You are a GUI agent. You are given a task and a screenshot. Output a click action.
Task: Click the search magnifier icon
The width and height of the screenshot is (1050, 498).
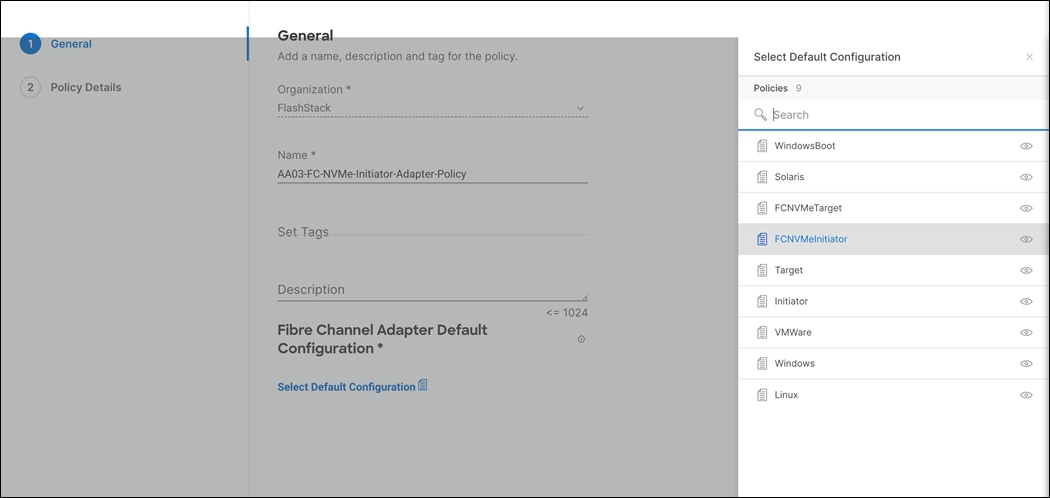pos(761,115)
